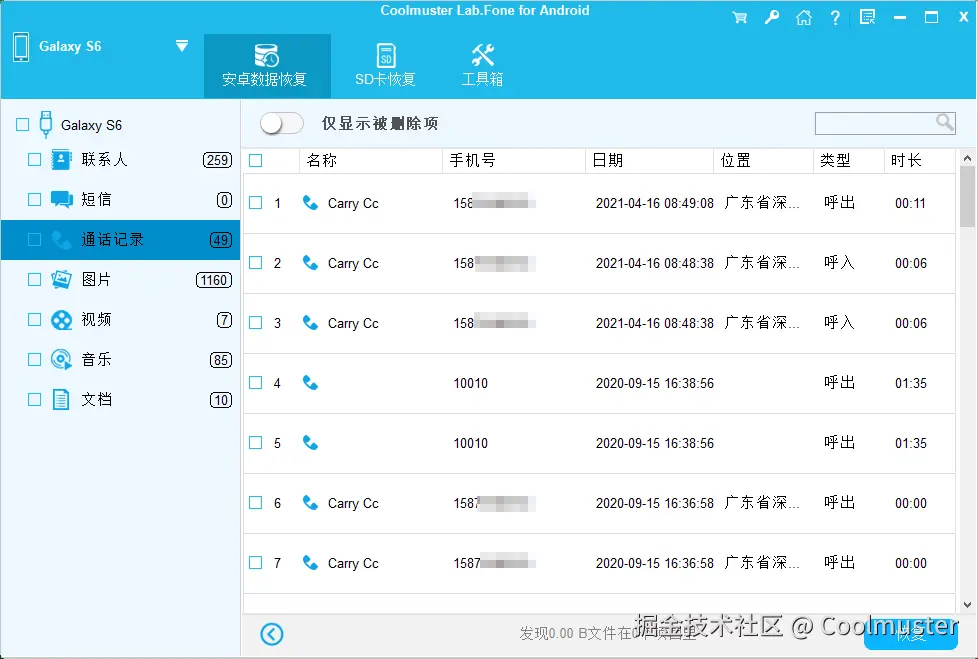Open the registration key icon at top right
This screenshot has width=978, height=659.
click(772, 16)
